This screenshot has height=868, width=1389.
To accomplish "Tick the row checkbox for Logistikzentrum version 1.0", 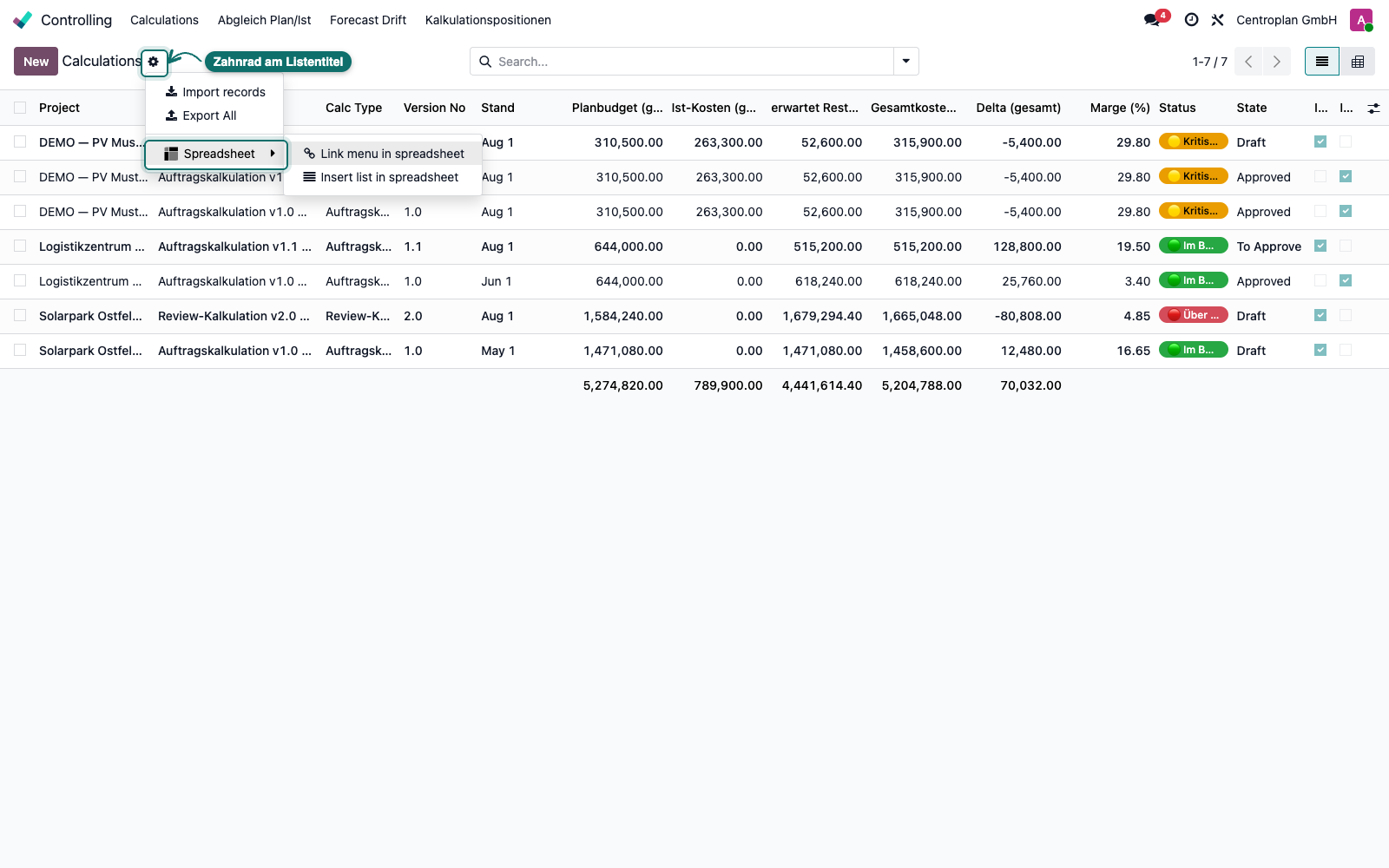I will click(x=20, y=280).
